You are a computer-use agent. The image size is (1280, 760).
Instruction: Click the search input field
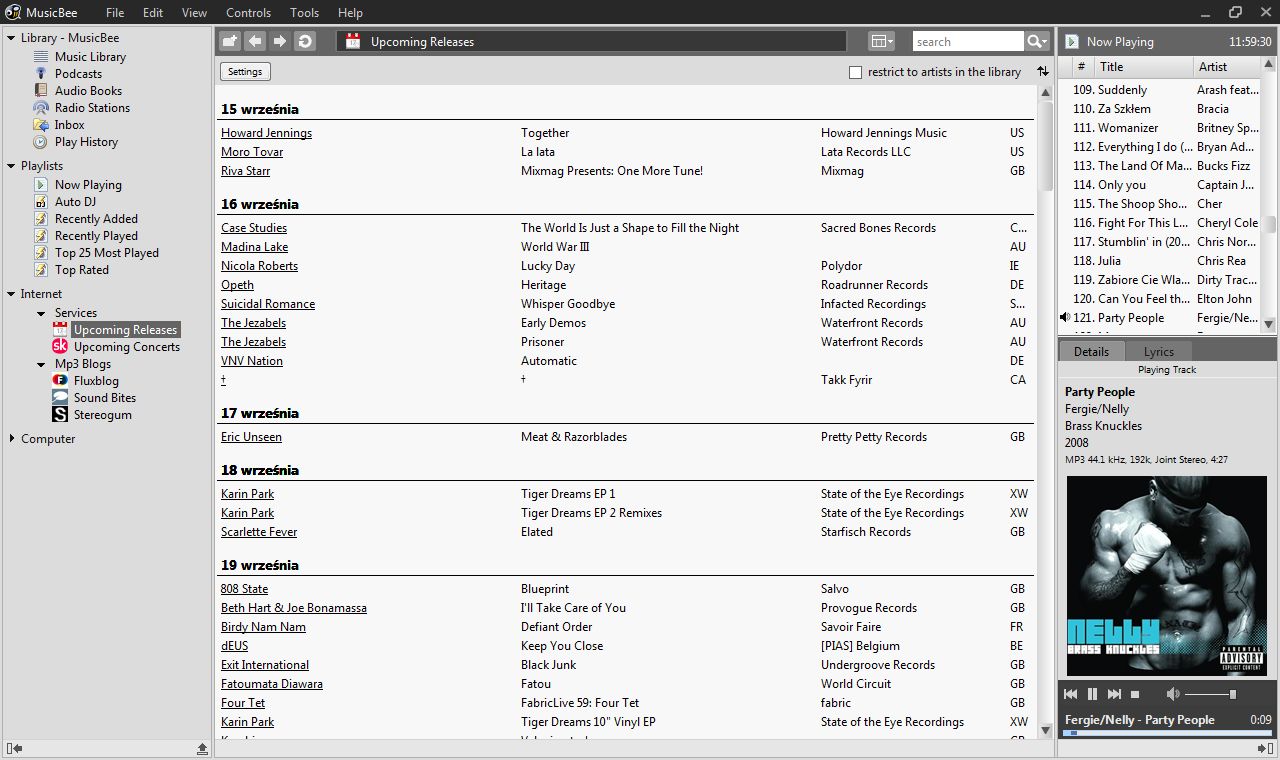point(968,42)
